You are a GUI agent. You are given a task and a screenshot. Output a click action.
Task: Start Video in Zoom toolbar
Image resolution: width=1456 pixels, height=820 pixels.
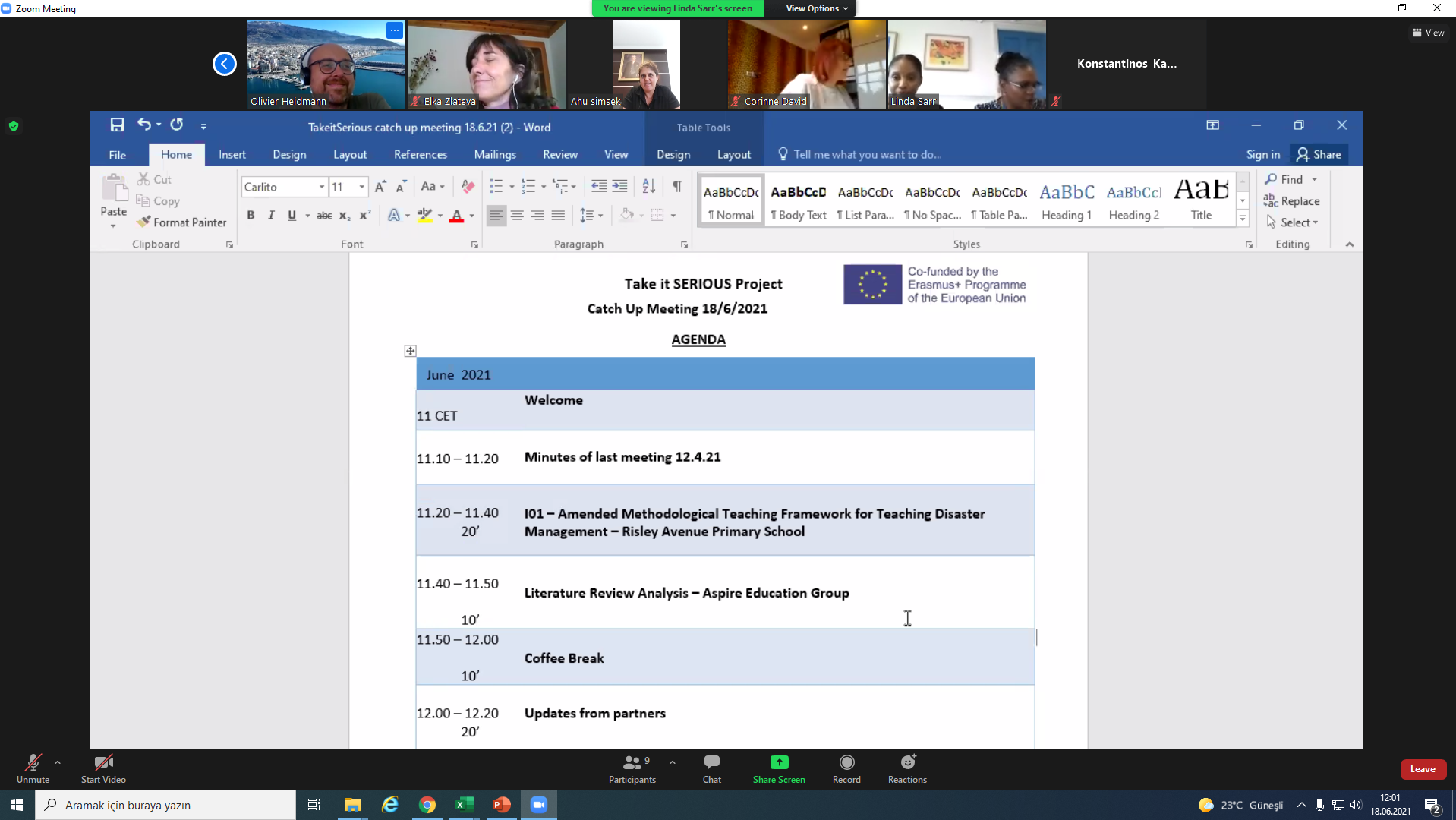click(103, 768)
